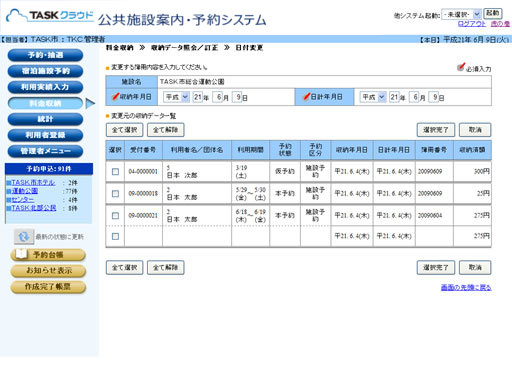
Task: Tick the checkbox for receipt 09-0000021
Action: [x=115, y=216]
